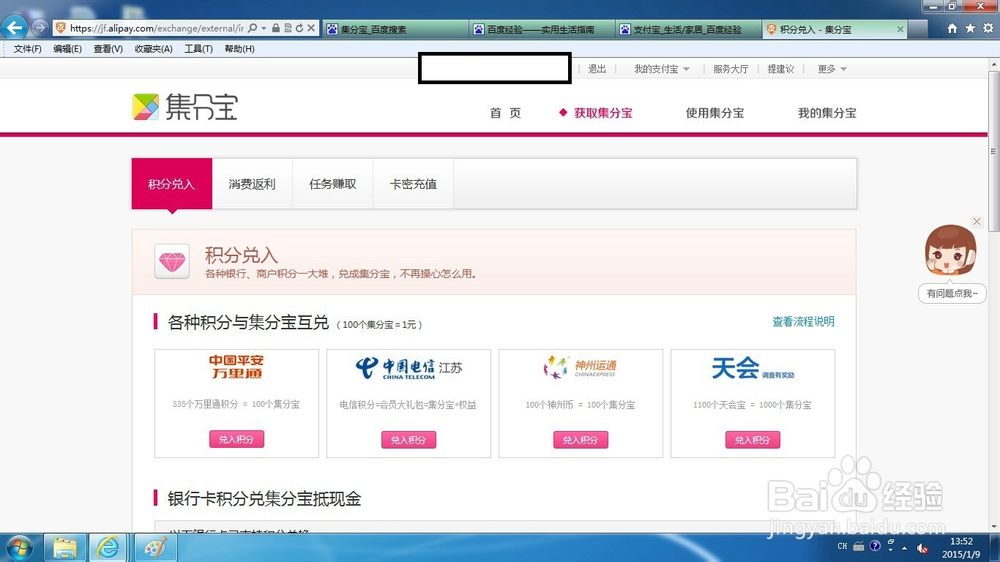Image resolution: width=1000 pixels, height=562 pixels.
Task: Click the search magnifier in address bar
Action: [x=253, y=28]
